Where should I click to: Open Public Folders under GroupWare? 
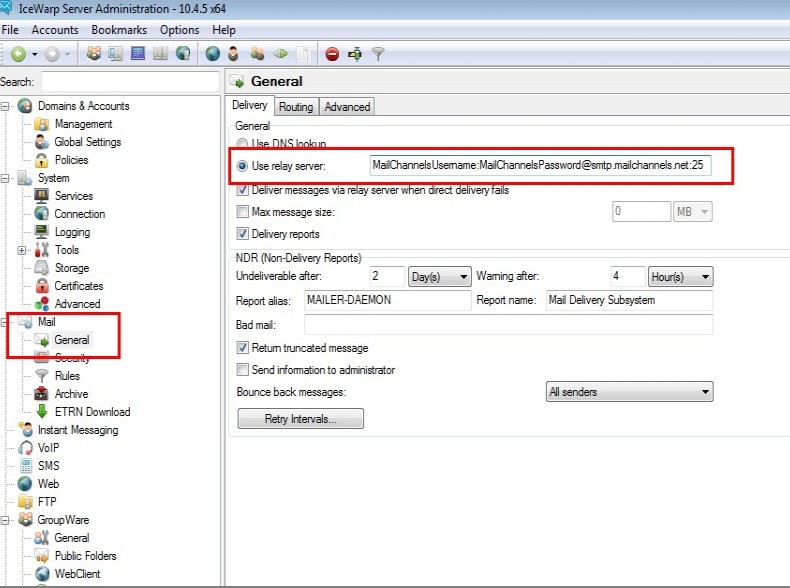tap(86, 556)
